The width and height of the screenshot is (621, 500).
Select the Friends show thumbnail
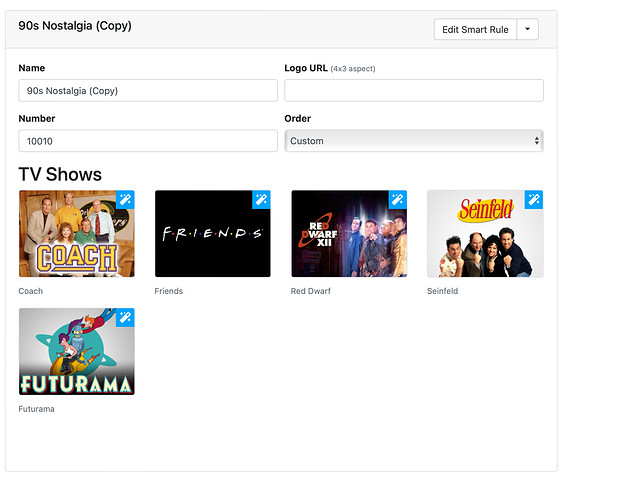pos(212,234)
